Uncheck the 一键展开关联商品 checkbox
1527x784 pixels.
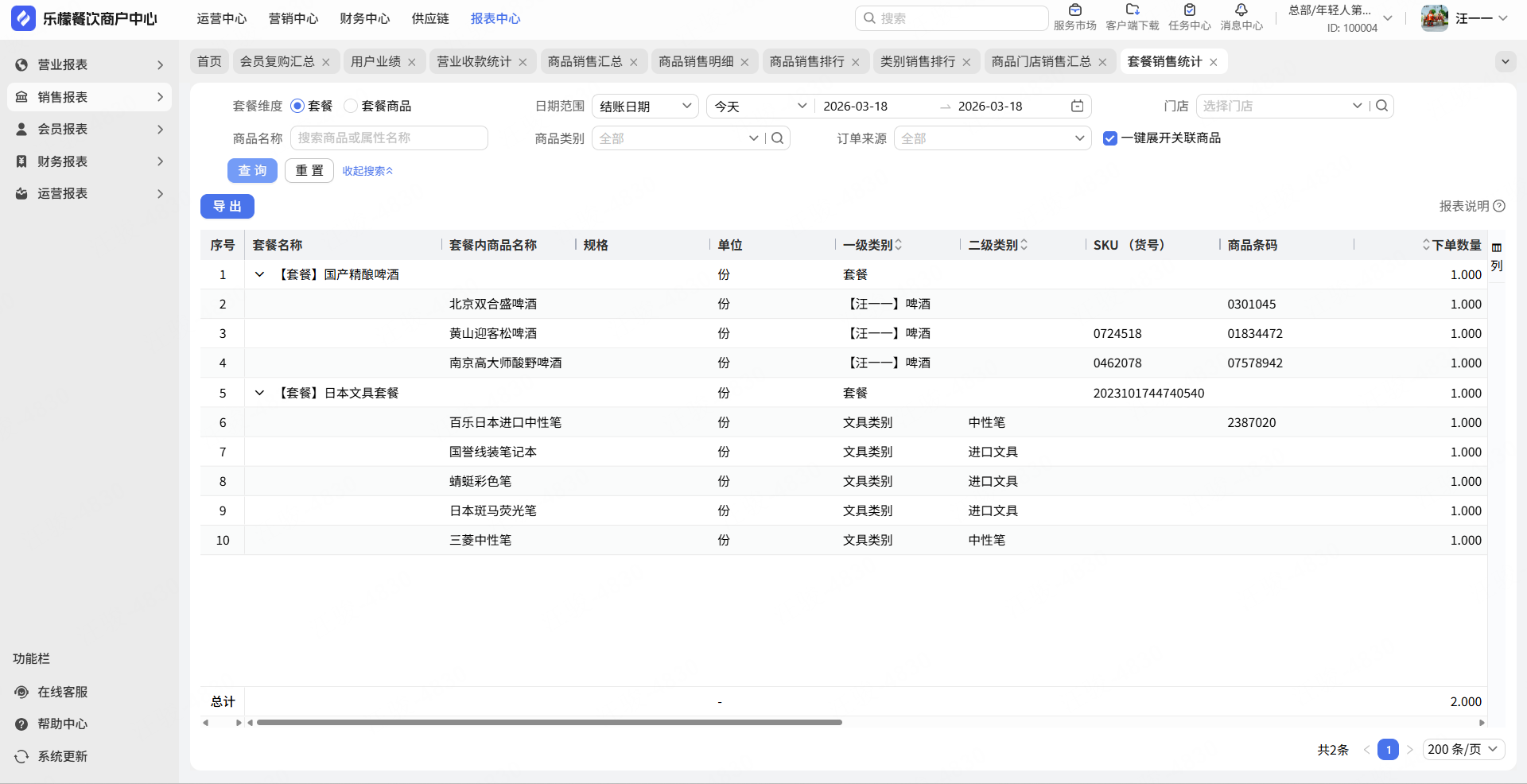click(x=1110, y=138)
